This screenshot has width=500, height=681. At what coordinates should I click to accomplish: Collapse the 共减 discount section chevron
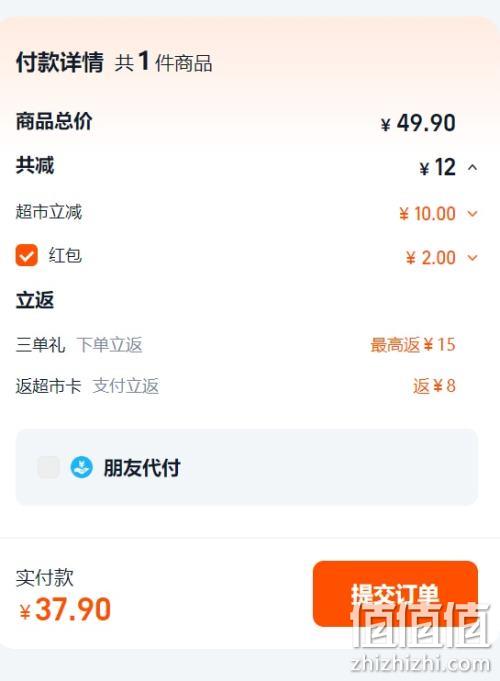tap(473, 167)
